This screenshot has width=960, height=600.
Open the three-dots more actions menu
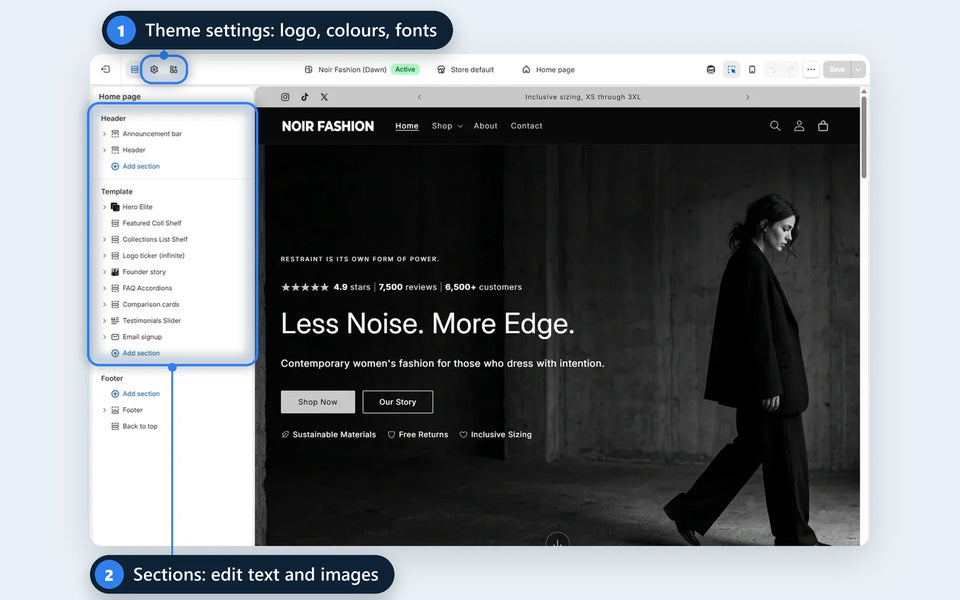811,70
